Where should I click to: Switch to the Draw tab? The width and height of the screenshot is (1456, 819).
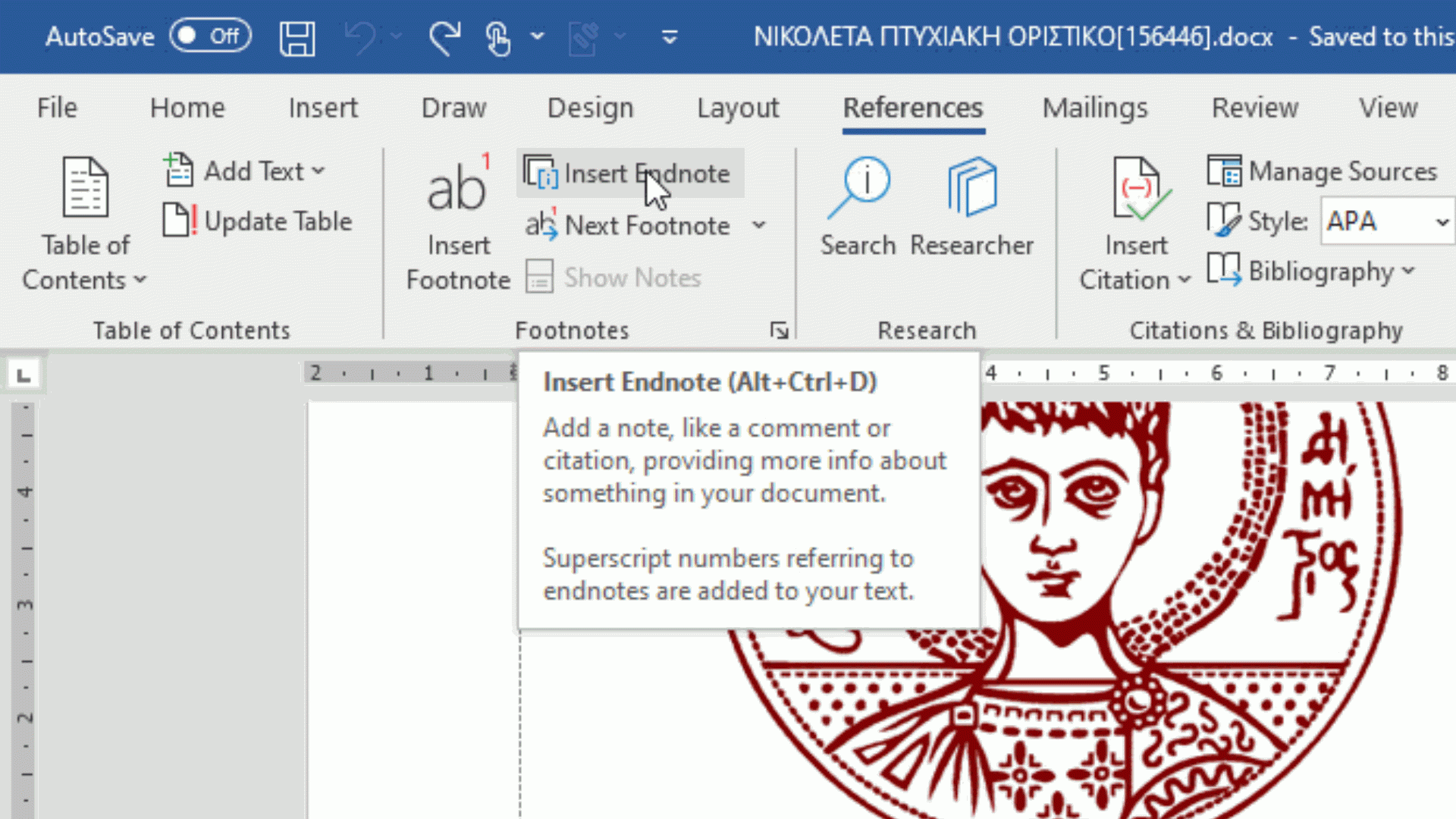pyautogui.click(x=453, y=108)
